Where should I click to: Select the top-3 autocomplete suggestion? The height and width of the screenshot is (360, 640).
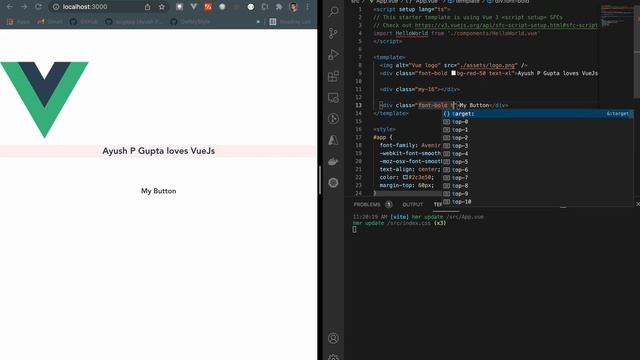pyautogui.click(x=538, y=146)
